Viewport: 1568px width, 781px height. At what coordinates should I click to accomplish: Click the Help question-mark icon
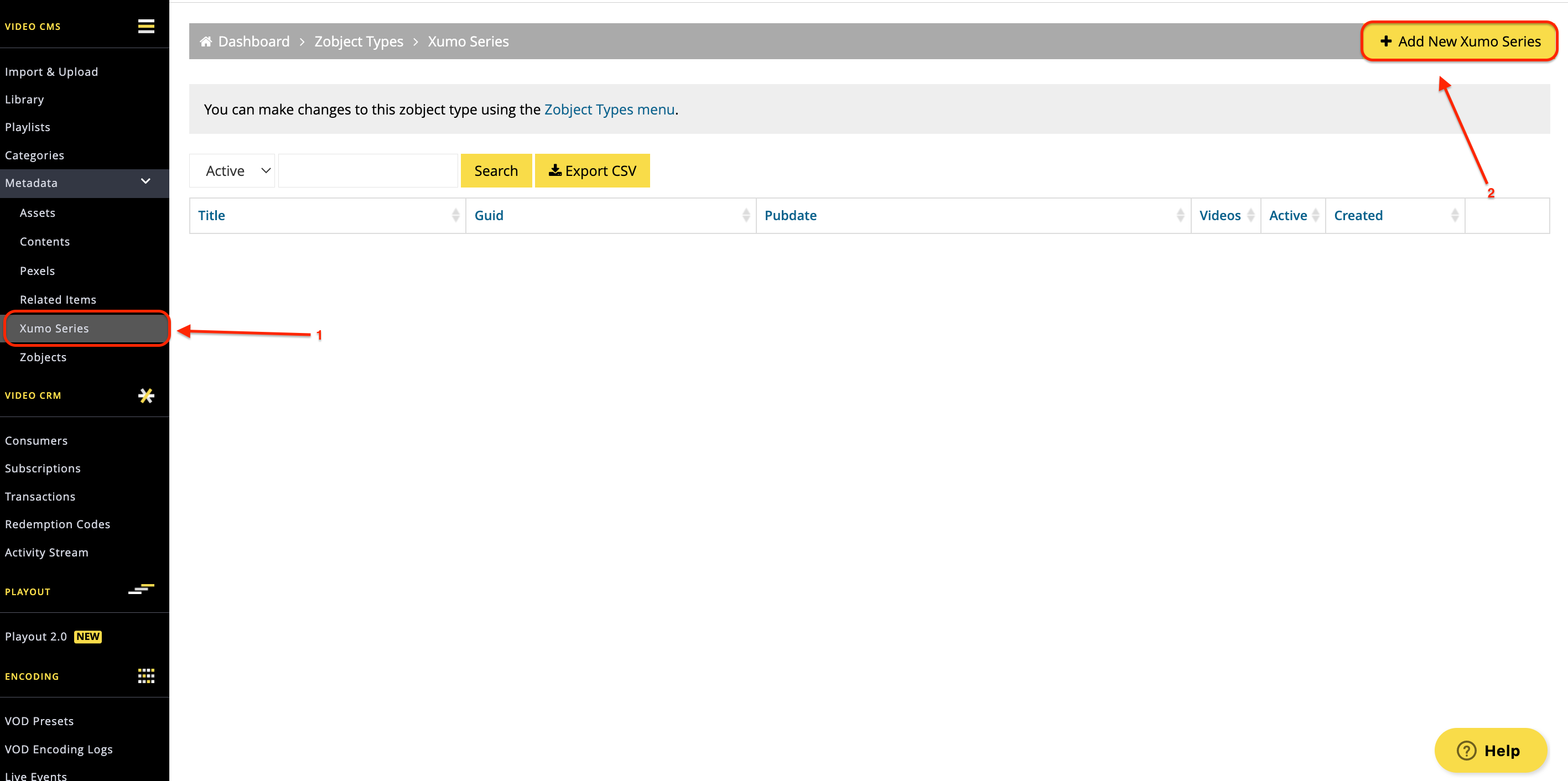point(1466,751)
